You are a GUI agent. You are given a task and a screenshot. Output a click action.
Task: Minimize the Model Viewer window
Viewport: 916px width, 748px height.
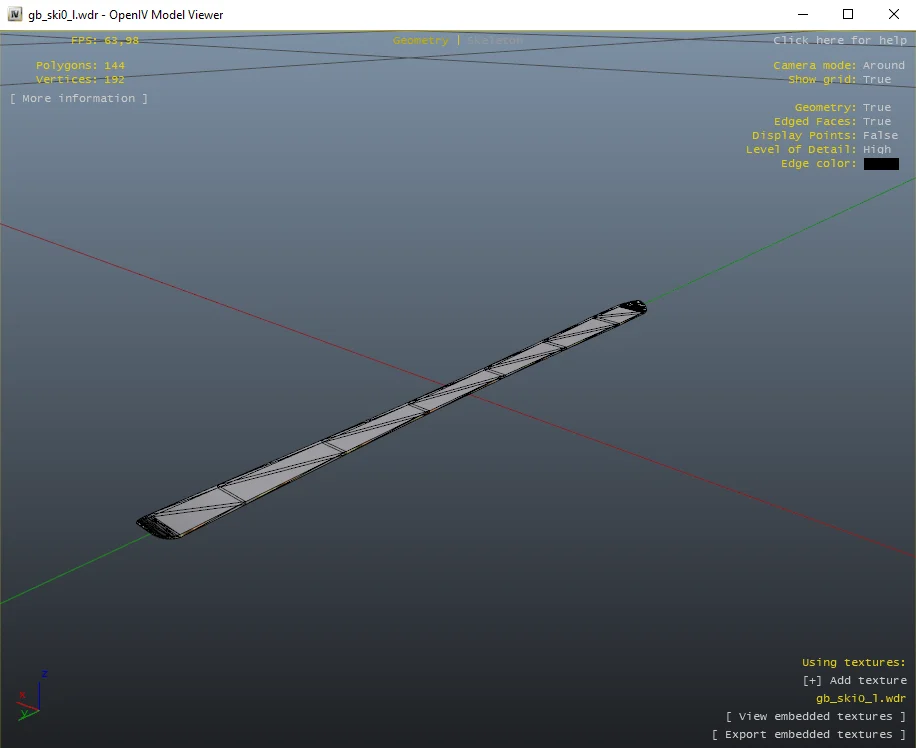802,15
